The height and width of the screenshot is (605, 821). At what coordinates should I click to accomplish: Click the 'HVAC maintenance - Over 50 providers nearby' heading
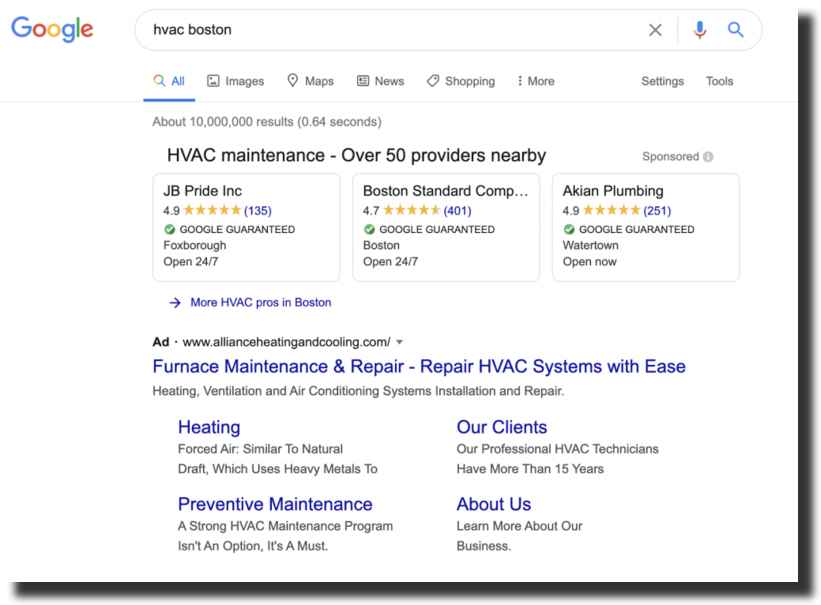(357, 155)
